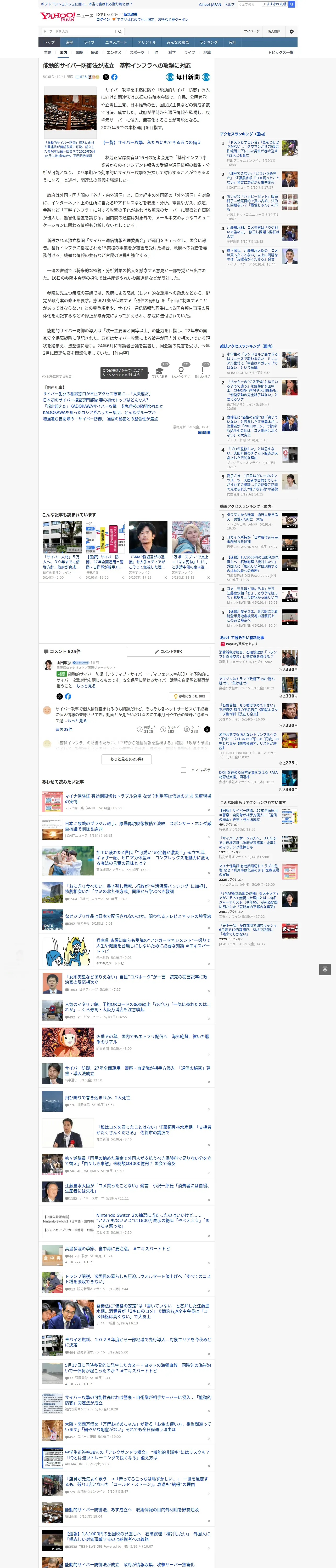Viewport: 336px width, 1568px height.
Task: Open トピックス一覧 link
Action: pyautogui.click(x=281, y=52)
